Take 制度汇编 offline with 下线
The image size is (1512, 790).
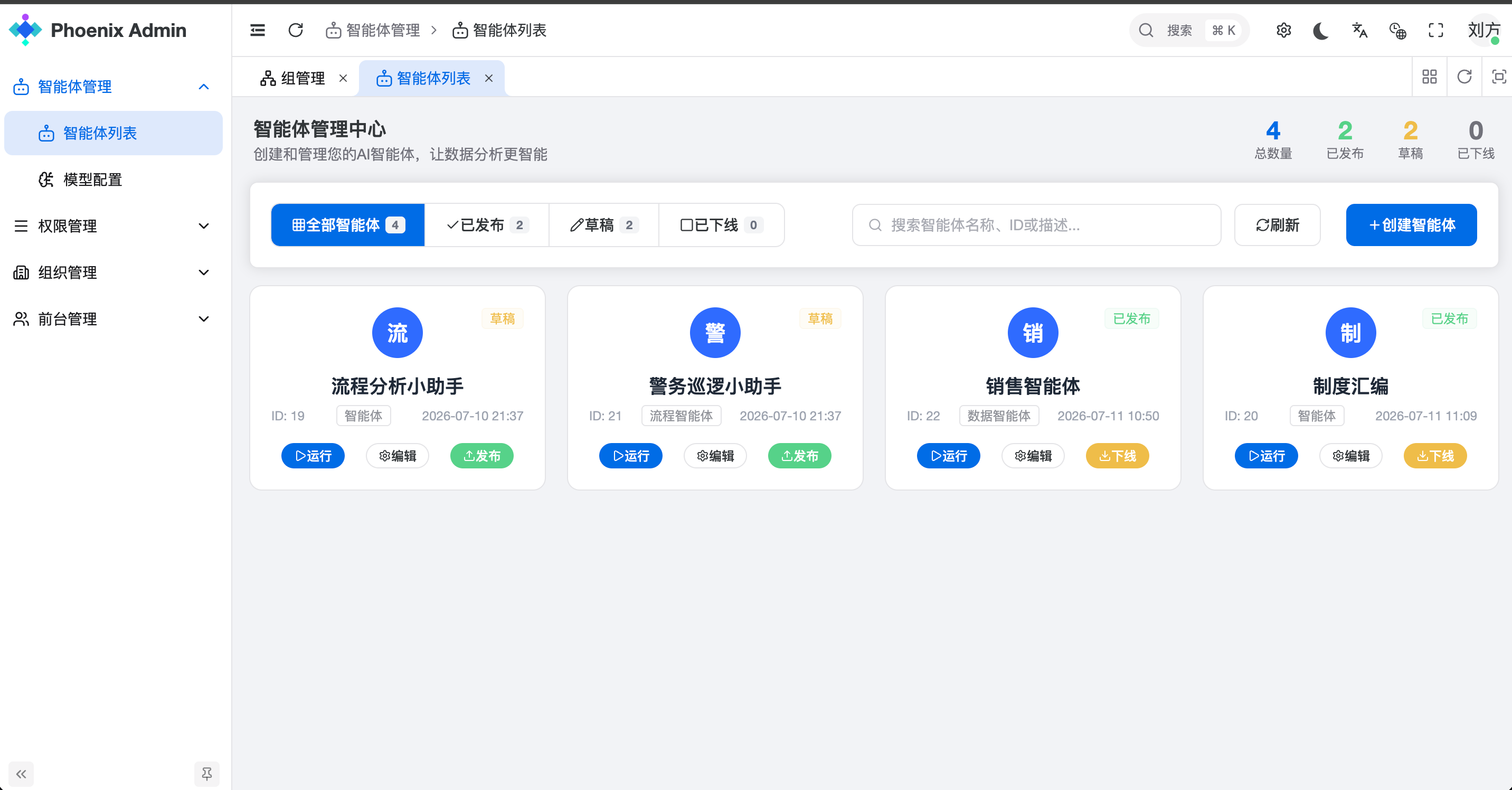pos(1435,455)
